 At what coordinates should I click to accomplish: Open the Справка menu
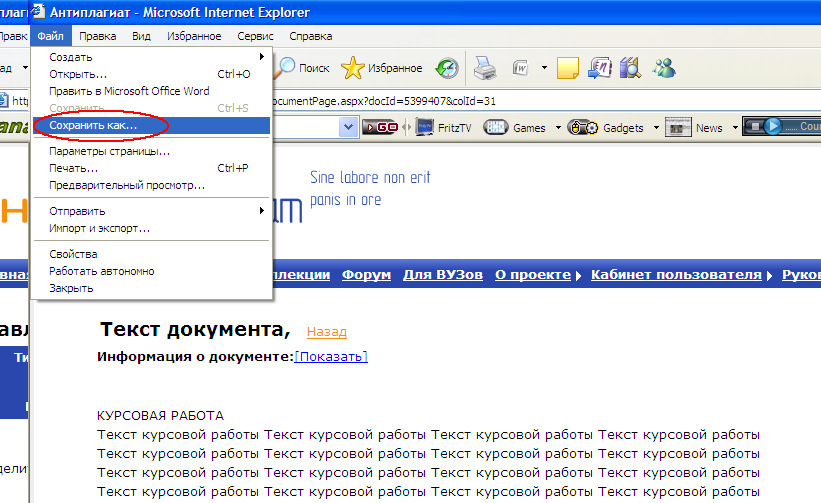tap(310, 36)
